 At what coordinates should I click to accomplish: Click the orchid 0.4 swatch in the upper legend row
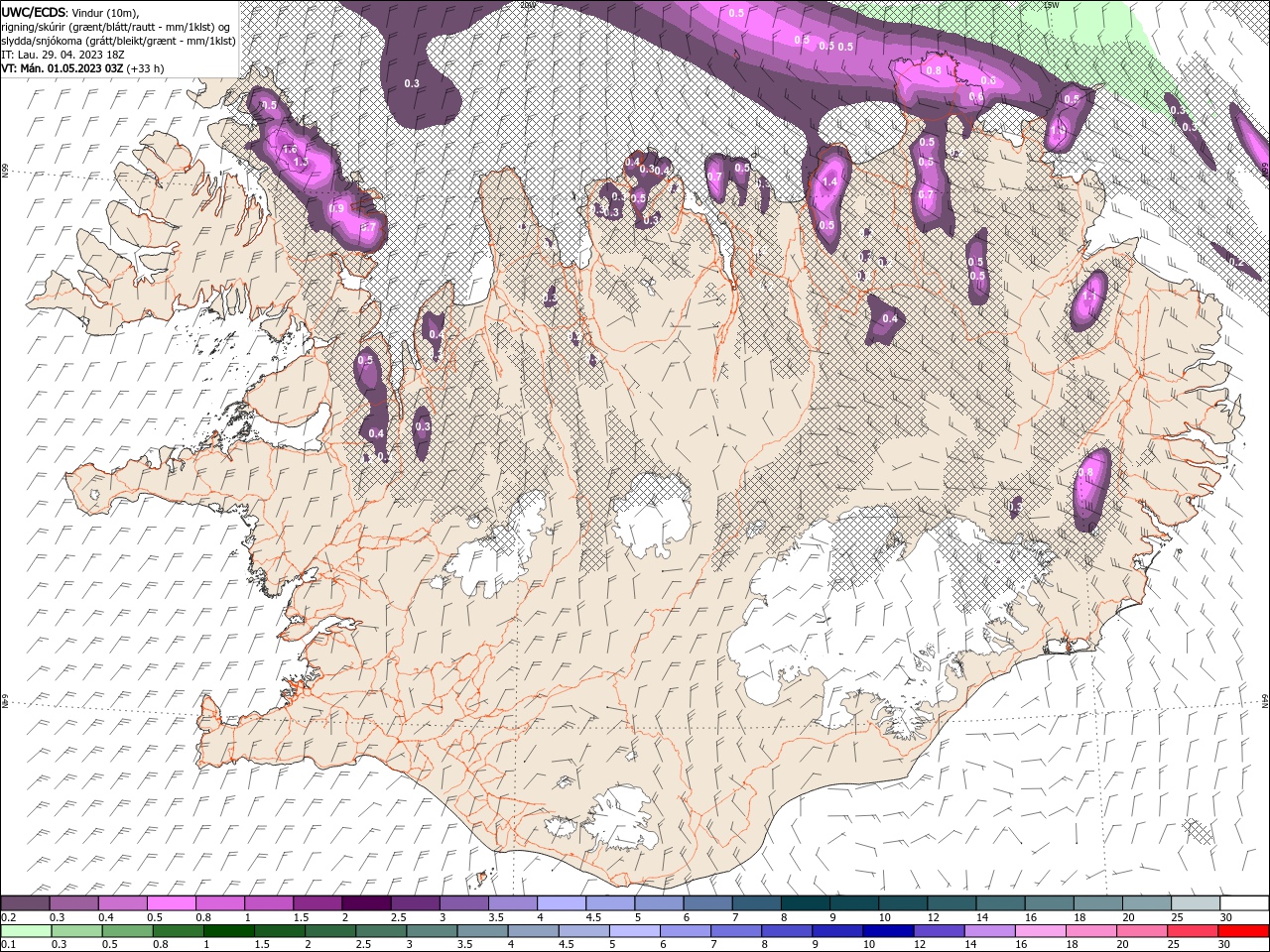click(122, 903)
